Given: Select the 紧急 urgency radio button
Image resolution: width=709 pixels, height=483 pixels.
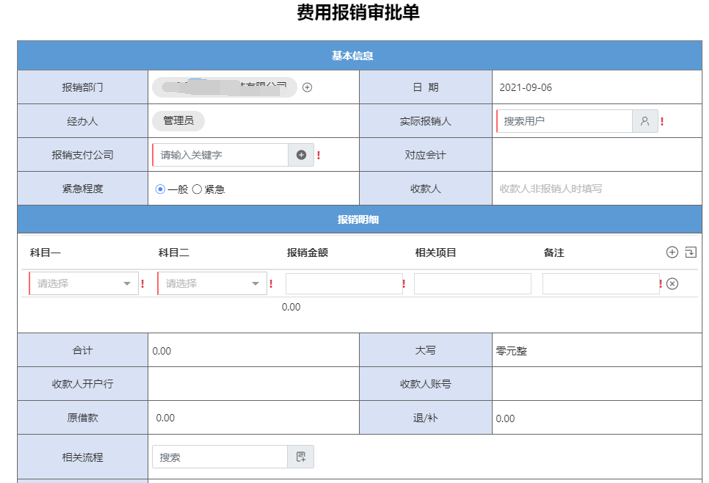Looking at the screenshot, I should point(197,189).
